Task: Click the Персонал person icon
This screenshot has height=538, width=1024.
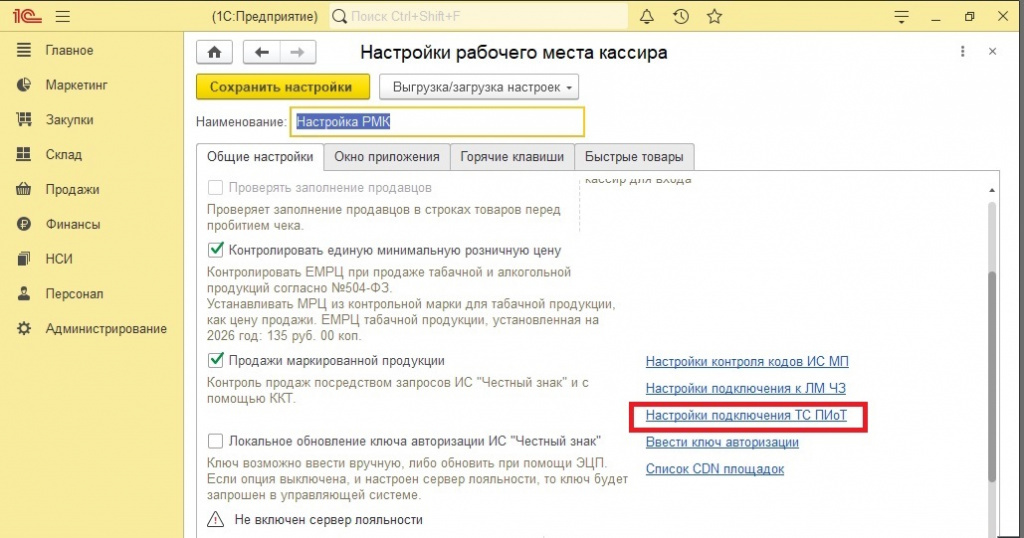Action: click(24, 294)
